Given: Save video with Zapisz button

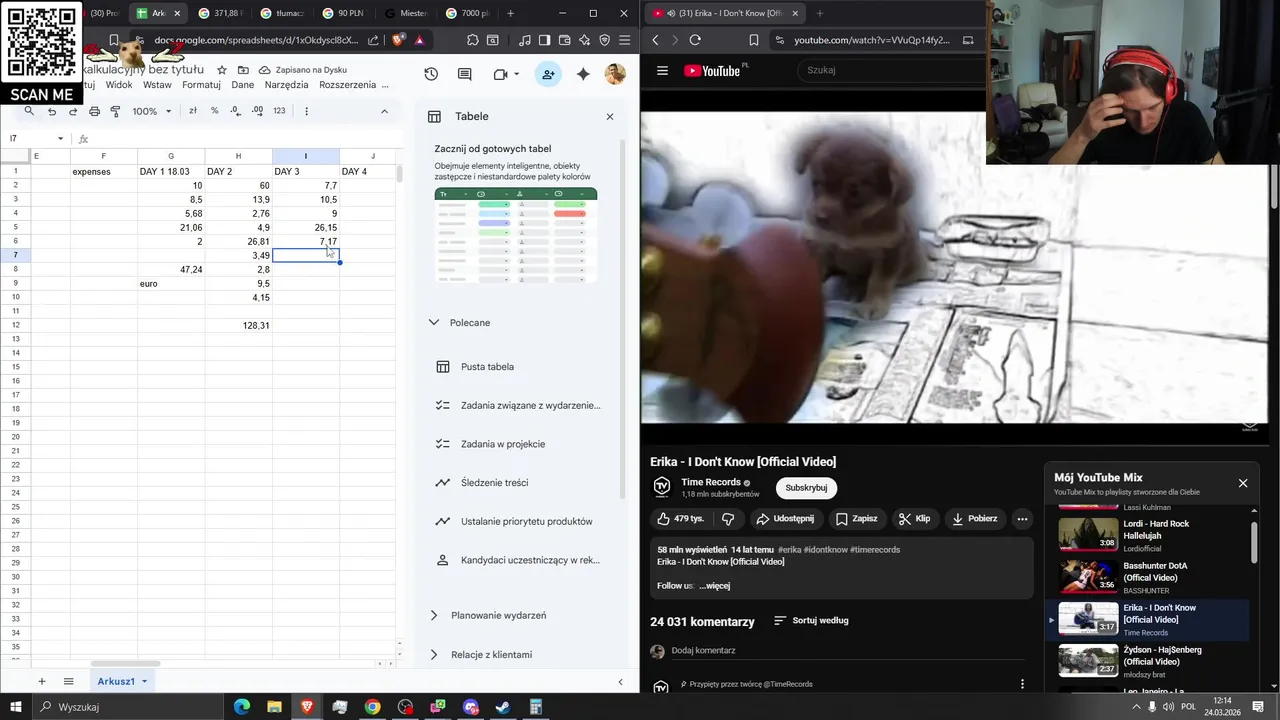Looking at the screenshot, I should coord(857,519).
